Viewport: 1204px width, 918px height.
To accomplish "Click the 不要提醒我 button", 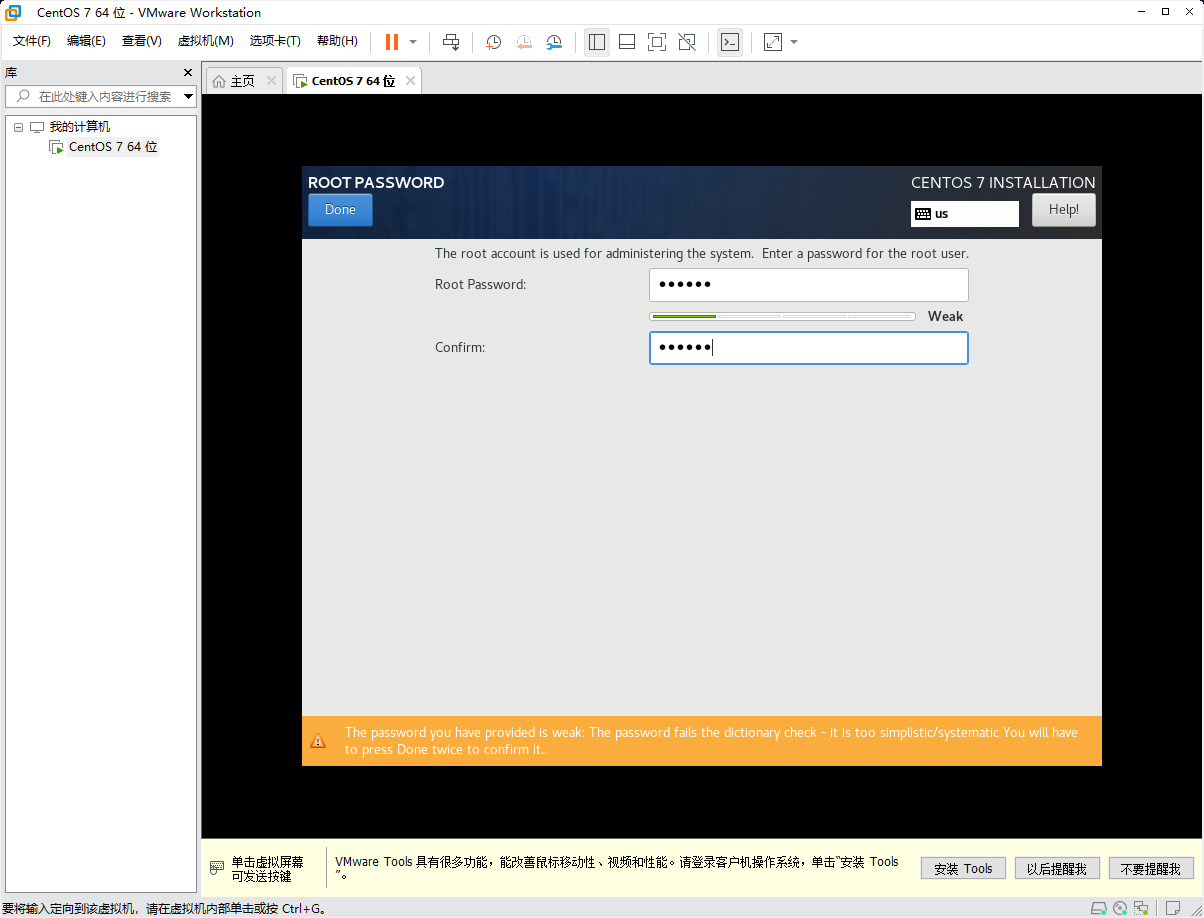I will tap(1151, 868).
